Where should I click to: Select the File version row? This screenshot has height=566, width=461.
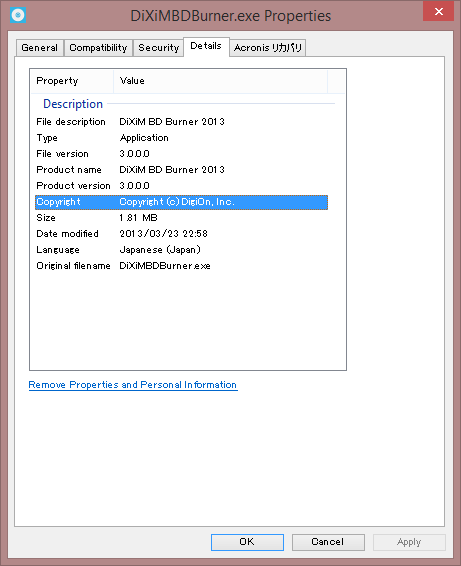point(181,154)
